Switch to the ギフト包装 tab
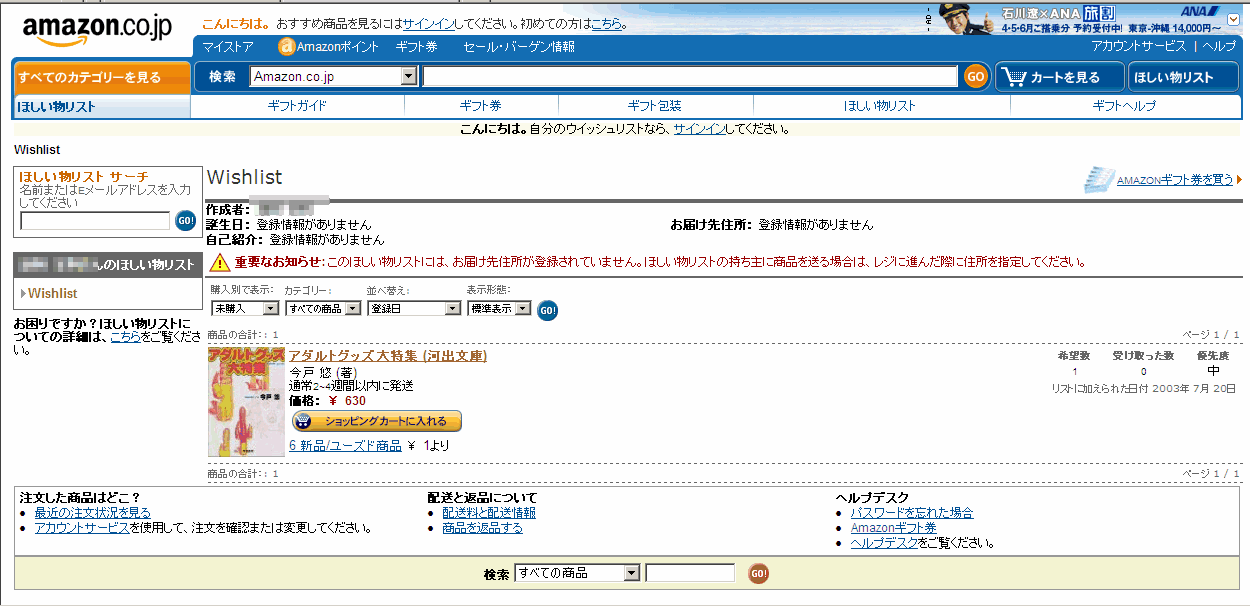Image resolution: width=1250 pixels, height=606 pixels. coord(654,106)
